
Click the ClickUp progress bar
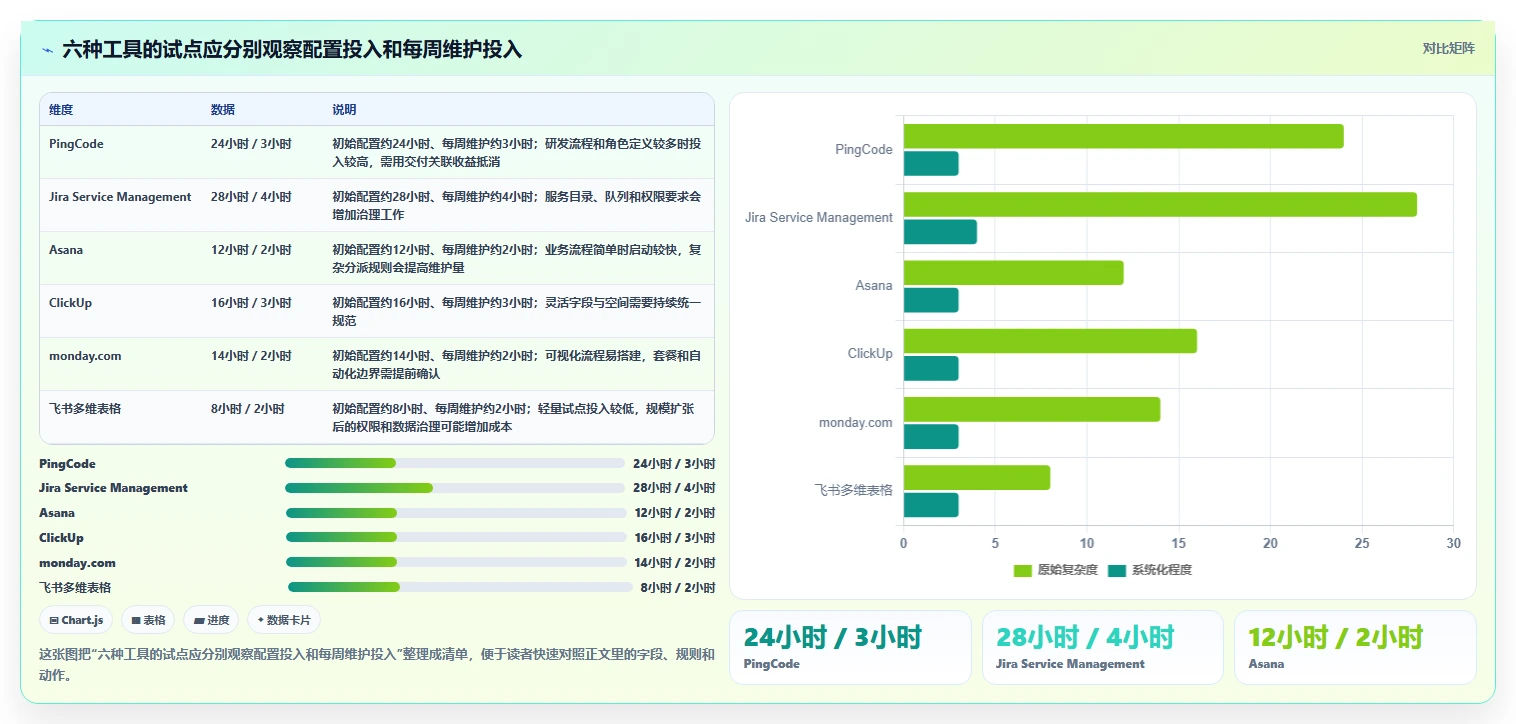[456, 537]
